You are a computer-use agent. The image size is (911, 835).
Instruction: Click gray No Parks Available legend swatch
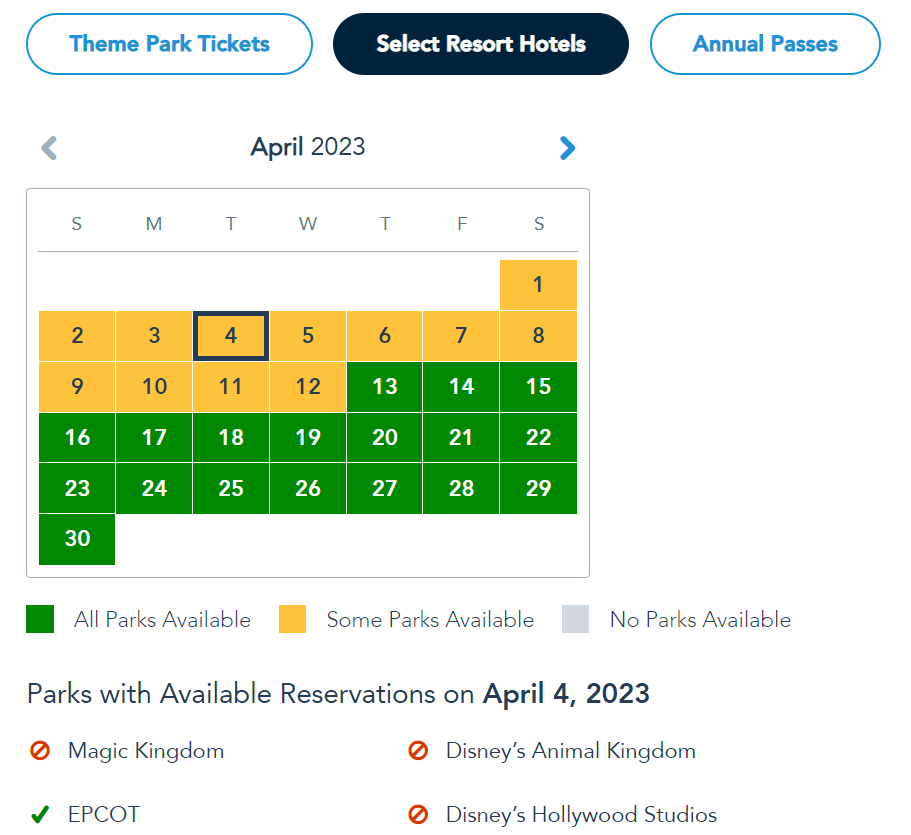(x=575, y=620)
